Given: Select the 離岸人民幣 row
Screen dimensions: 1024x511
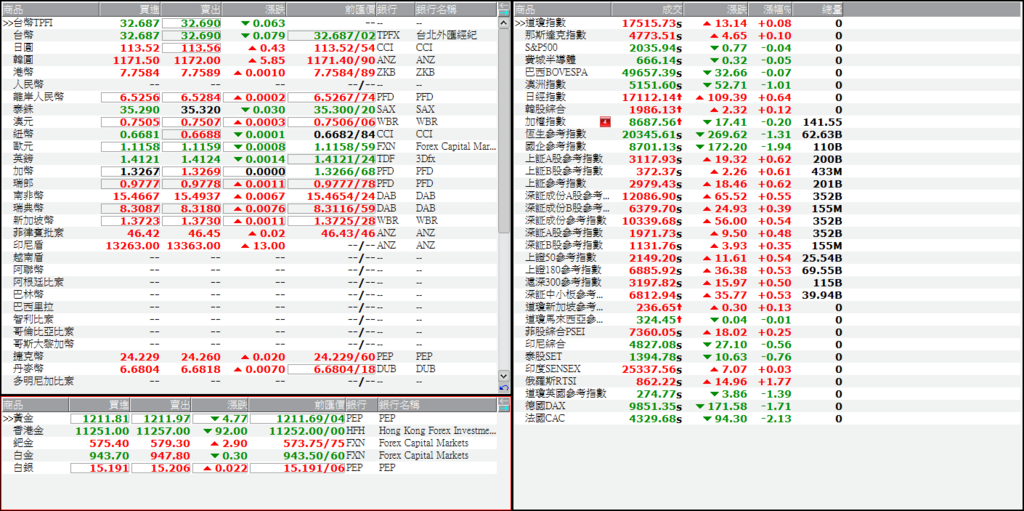Looking at the screenshot, I should [x=249, y=97].
